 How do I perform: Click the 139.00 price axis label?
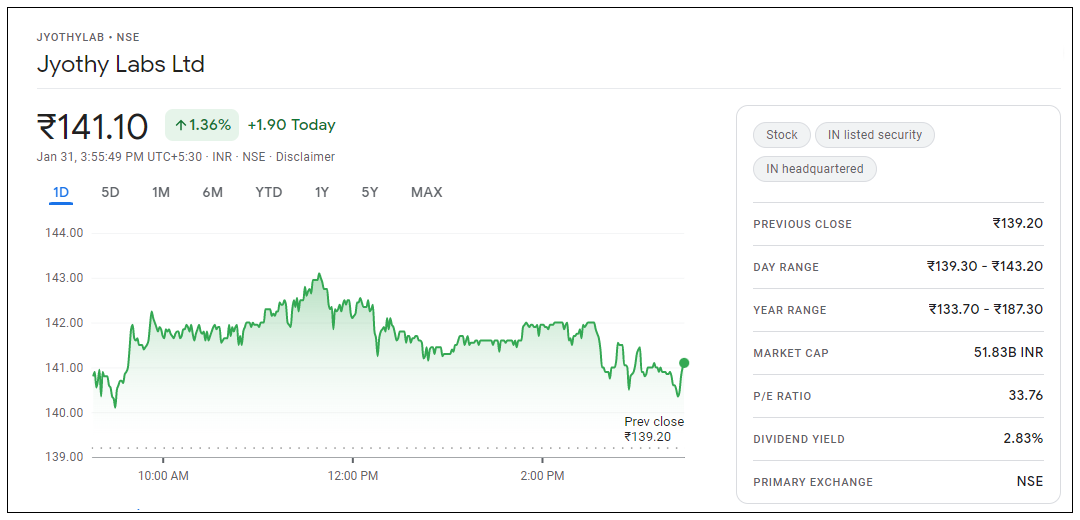tap(62, 457)
